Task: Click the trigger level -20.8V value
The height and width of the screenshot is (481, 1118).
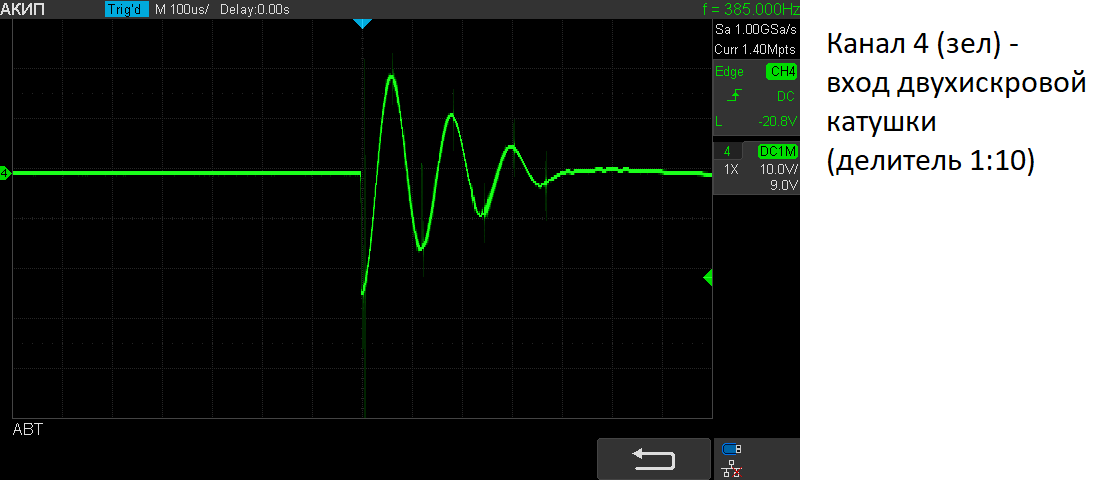Action: [777, 122]
